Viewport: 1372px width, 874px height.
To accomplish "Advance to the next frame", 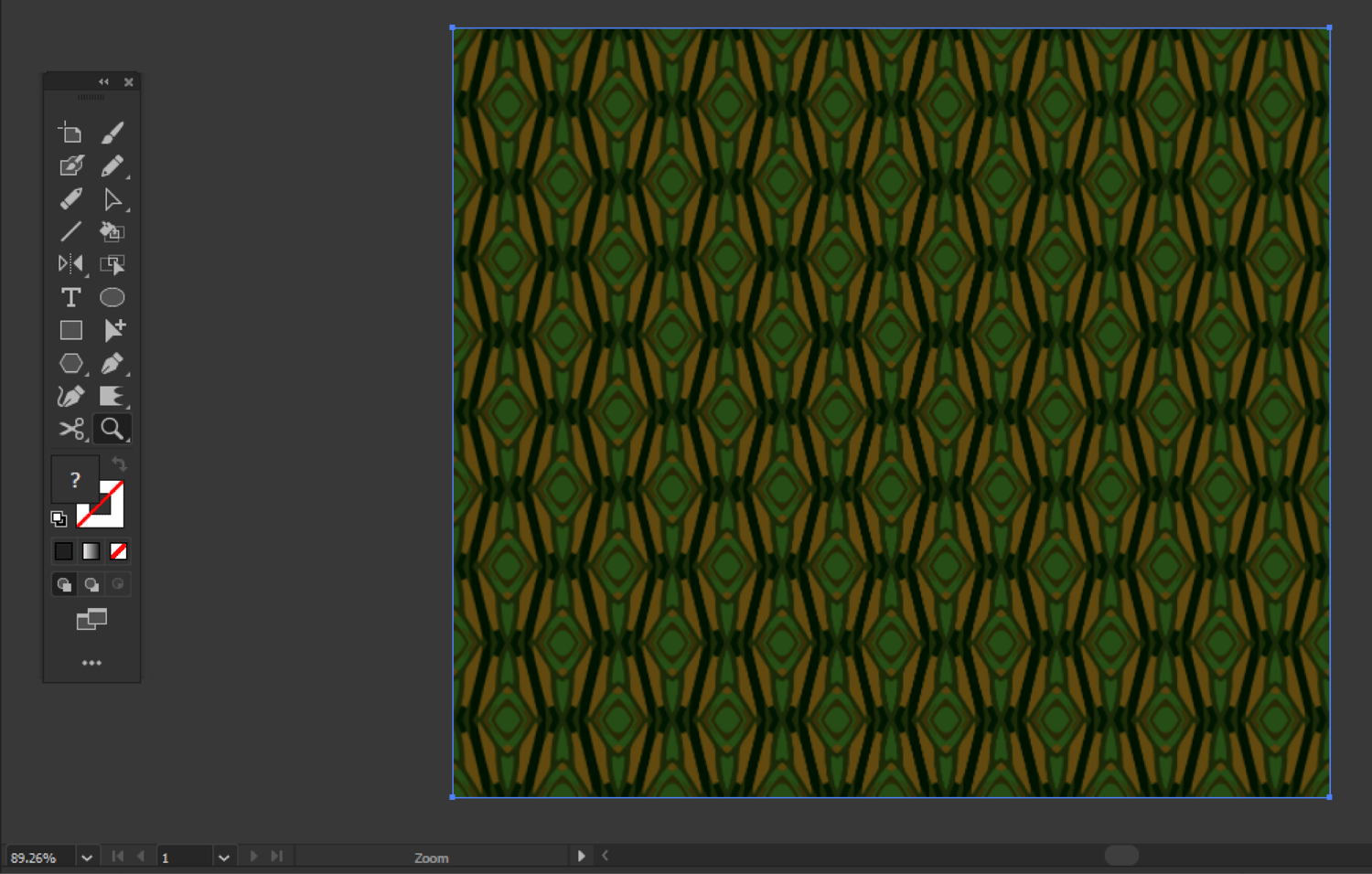I will (x=253, y=856).
